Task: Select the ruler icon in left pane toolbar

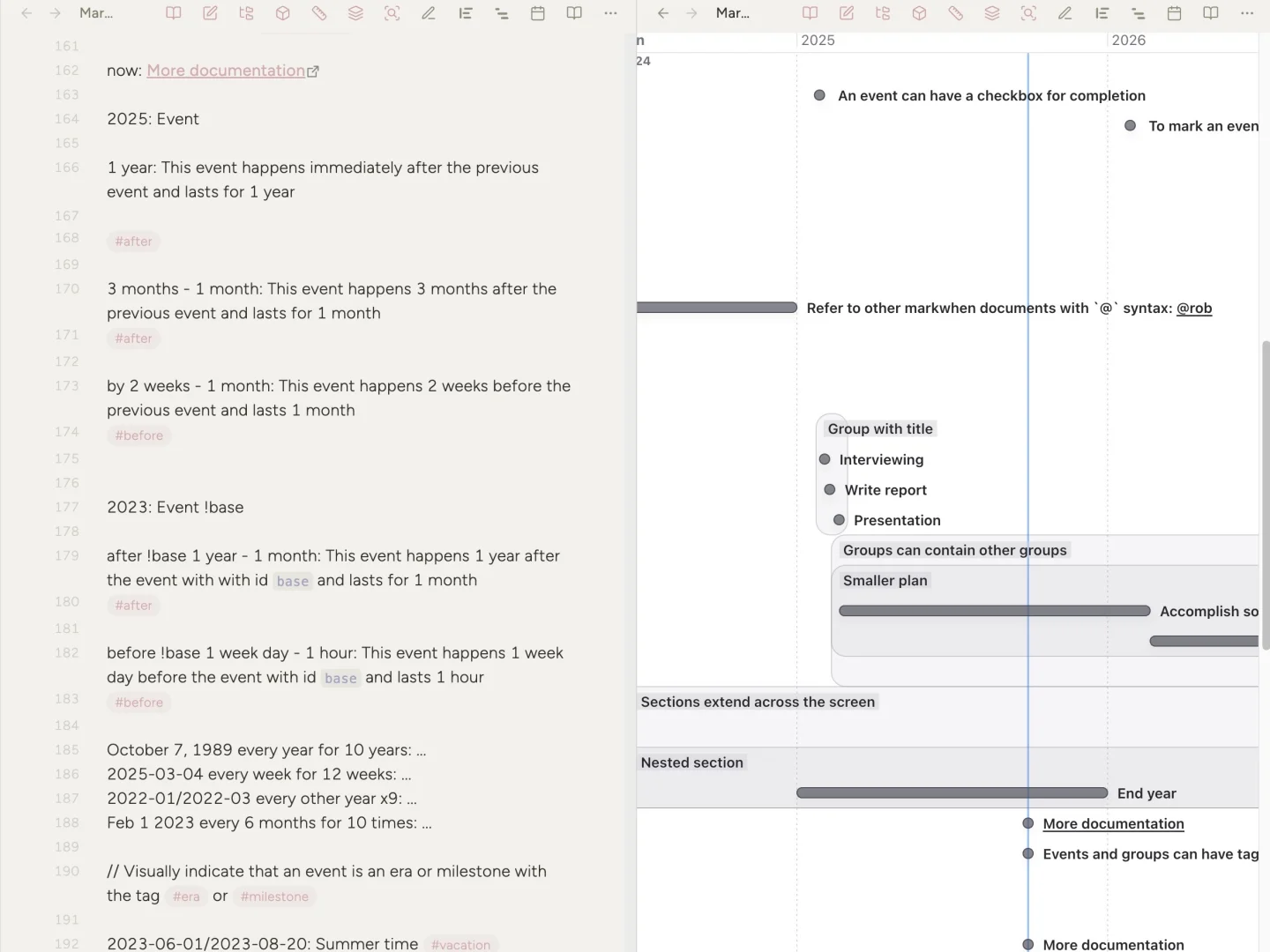Action: pyautogui.click(x=318, y=13)
